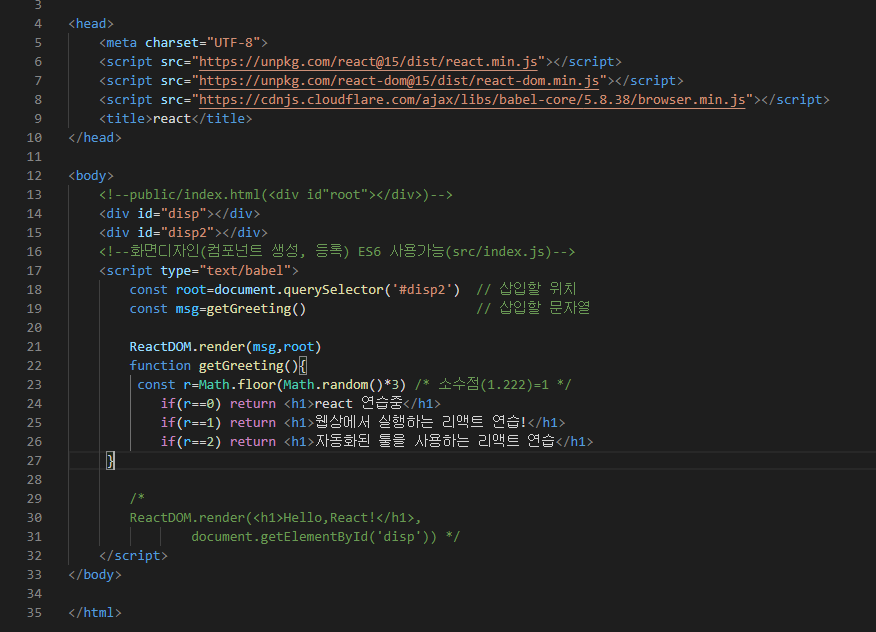This screenshot has height=632, width=876.
Task: Click line number 35 in the gutter
Action: click(x=34, y=612)
